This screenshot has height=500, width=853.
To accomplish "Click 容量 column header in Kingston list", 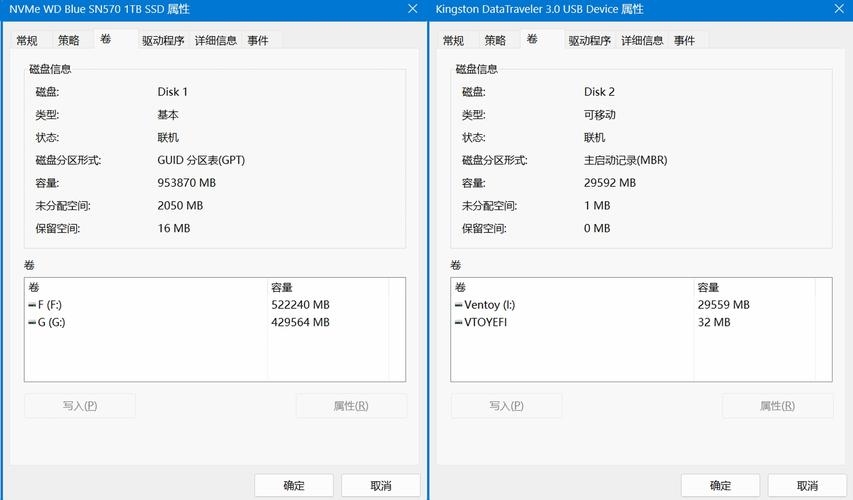I will [x=755, y=287].
